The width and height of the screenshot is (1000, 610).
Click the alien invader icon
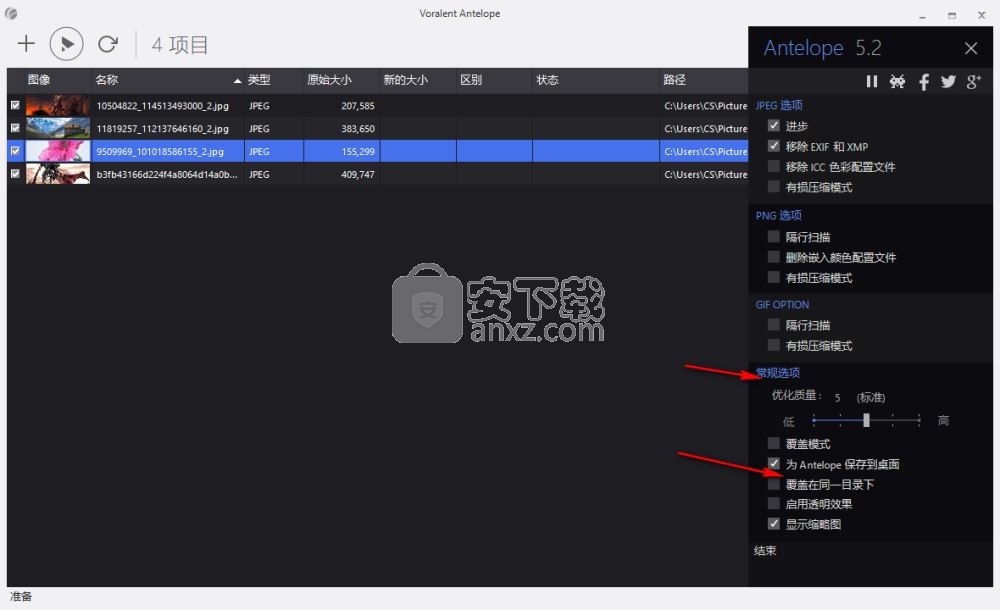pos(897,81)
